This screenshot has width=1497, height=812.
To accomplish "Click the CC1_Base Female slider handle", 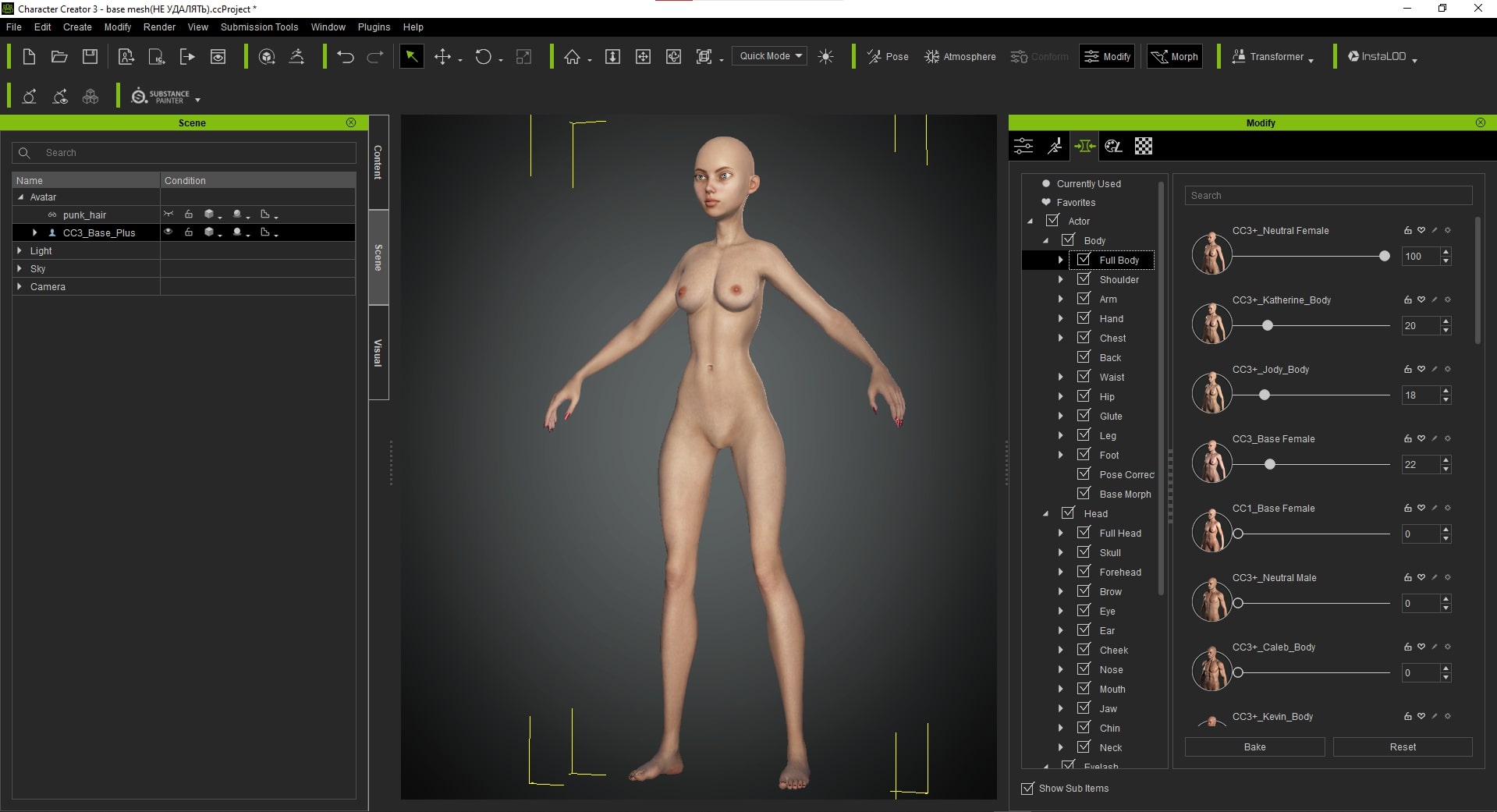I will coord(1238,534).
